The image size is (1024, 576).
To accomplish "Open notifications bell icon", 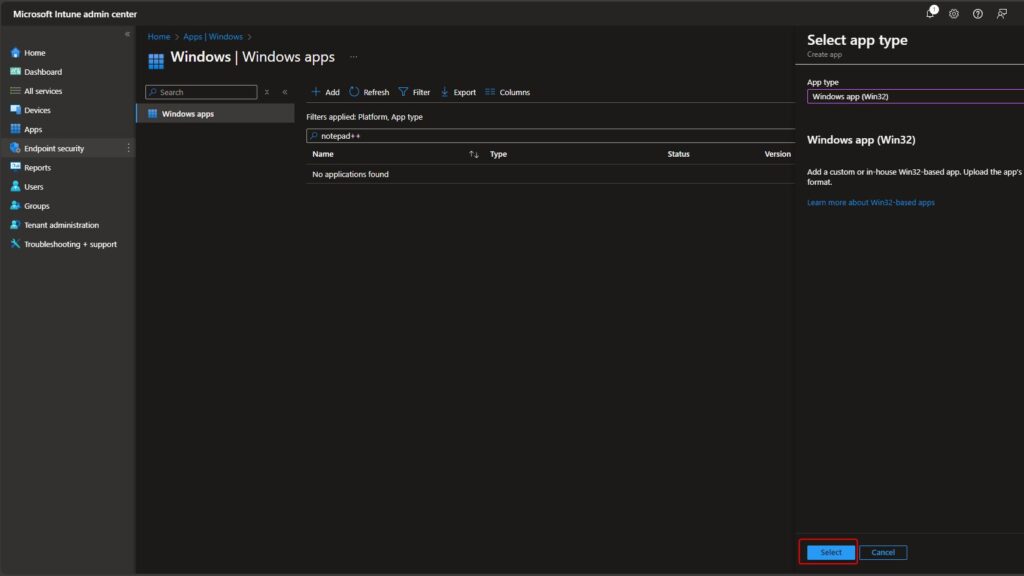I will pyautogui.click(x=931, y=13).
